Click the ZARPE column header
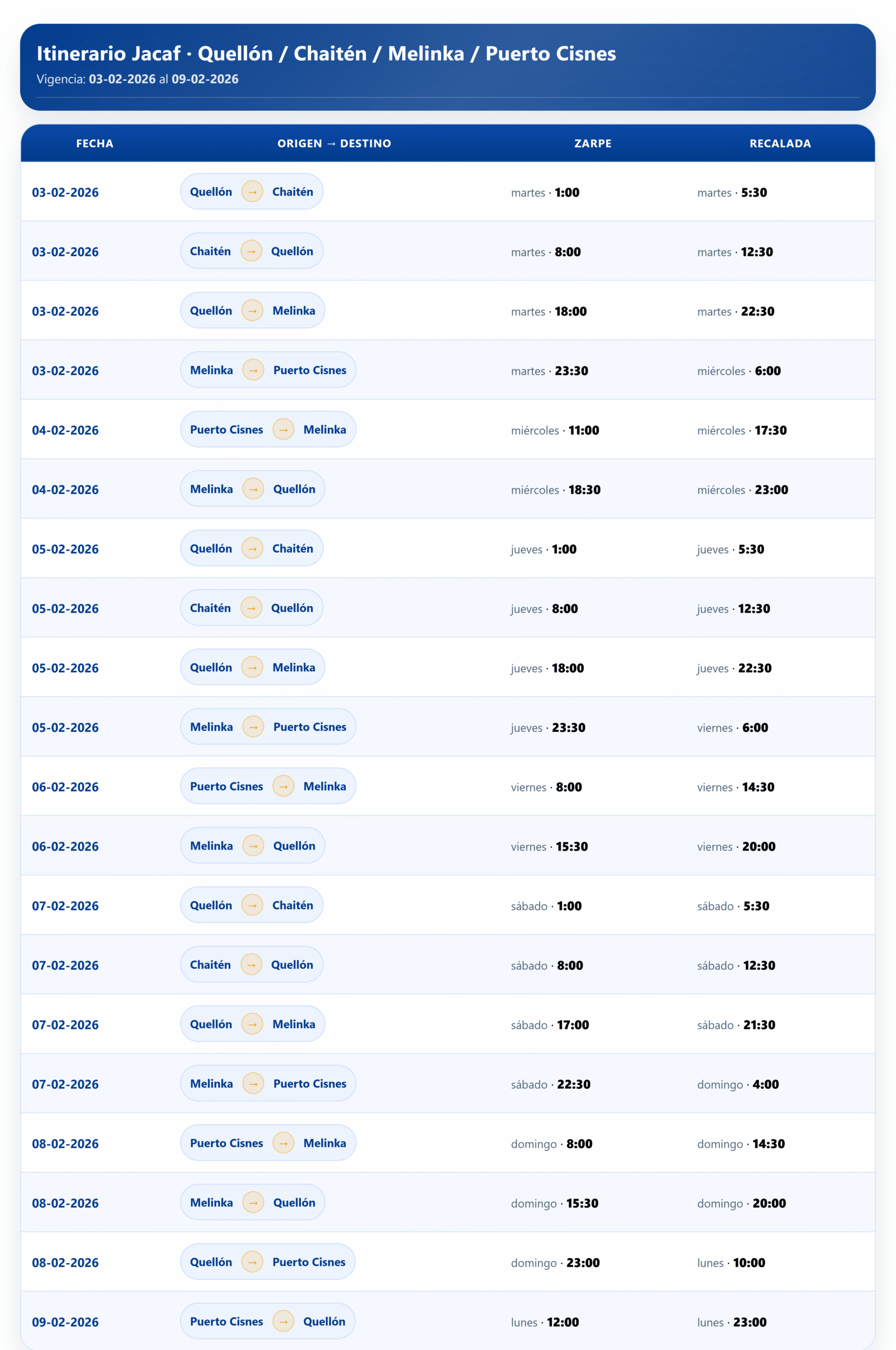 point(592,143)
